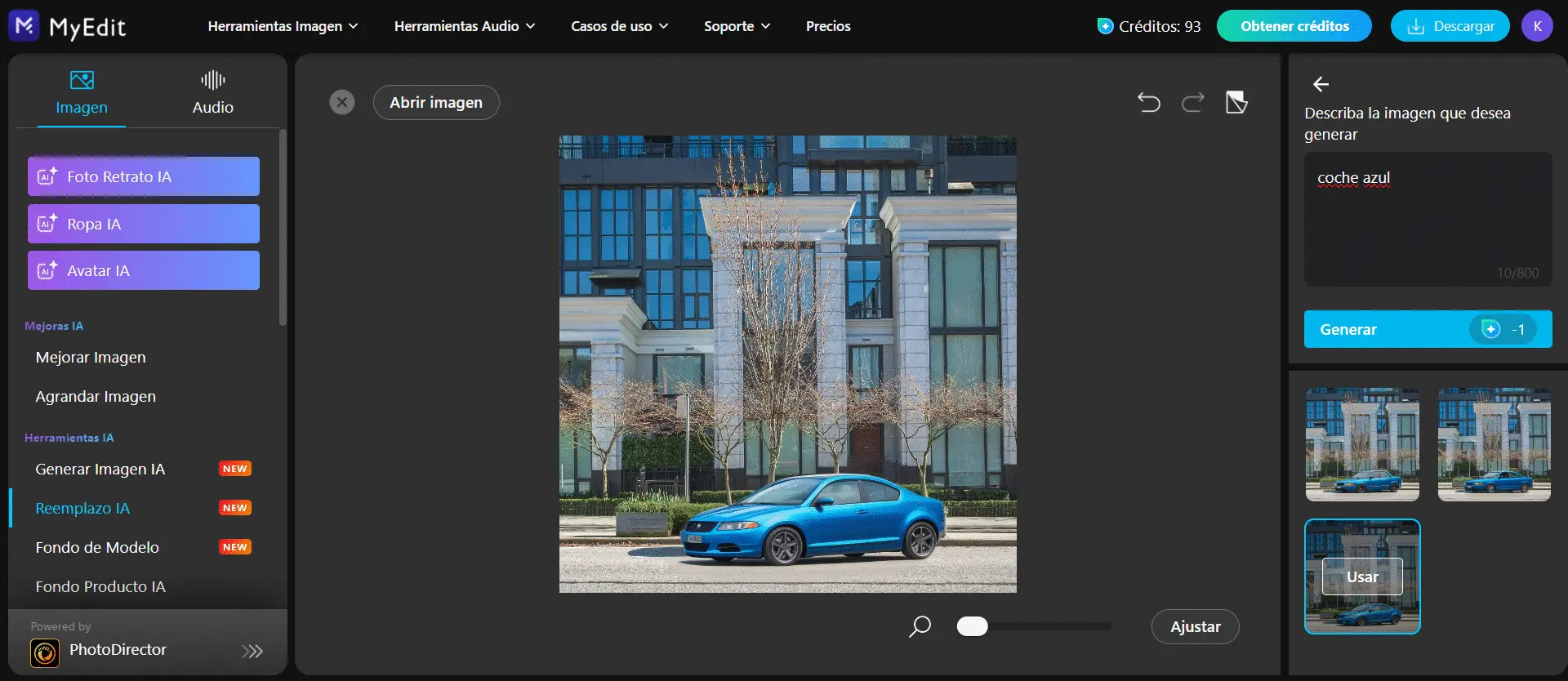Viewport: 1568px width, 681px height.
Task: Expand PhotoDirector double-chevron arrow
Action: coord(252,651)
